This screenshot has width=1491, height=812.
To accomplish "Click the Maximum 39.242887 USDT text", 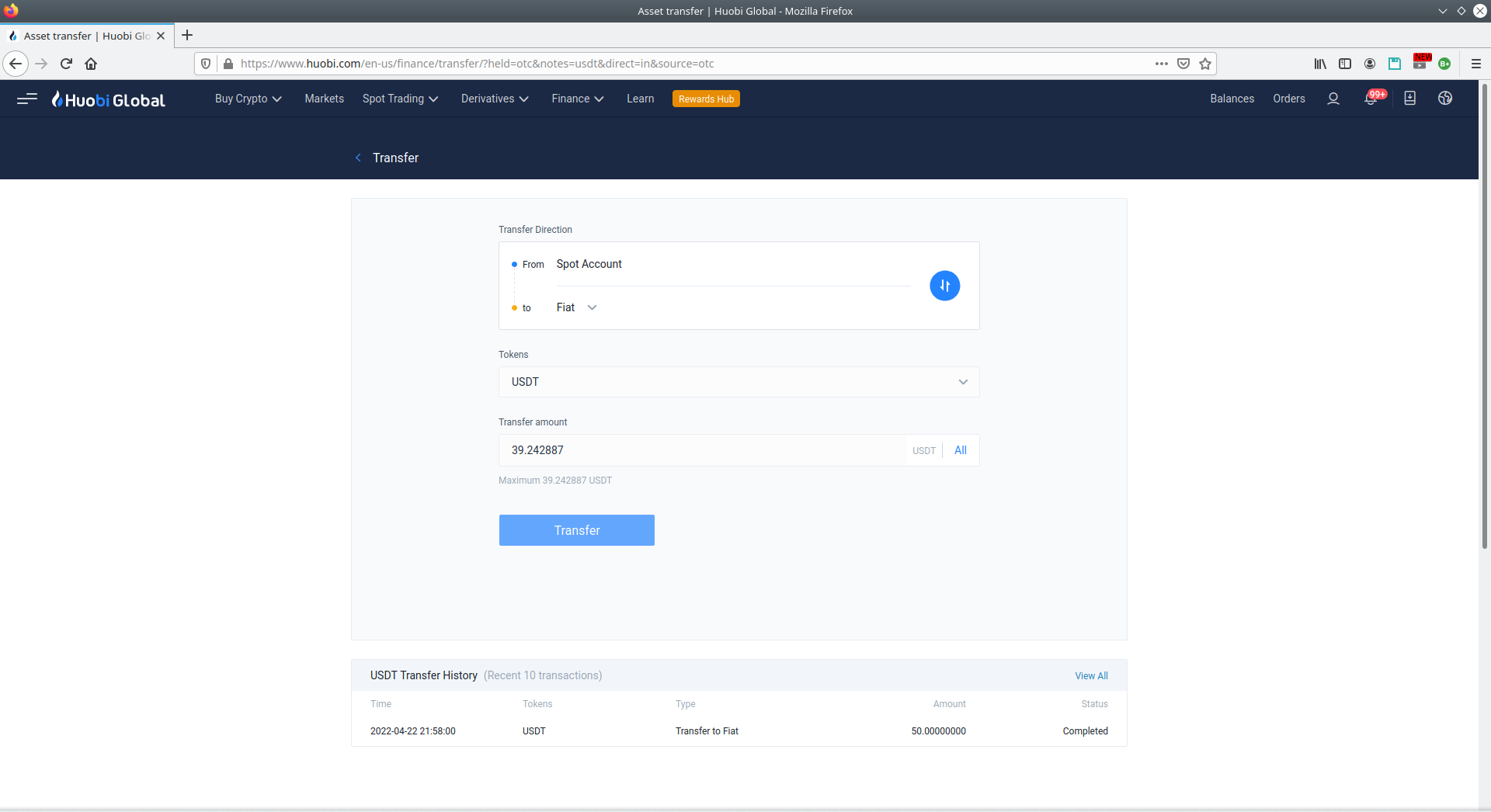I will (555, 481).
